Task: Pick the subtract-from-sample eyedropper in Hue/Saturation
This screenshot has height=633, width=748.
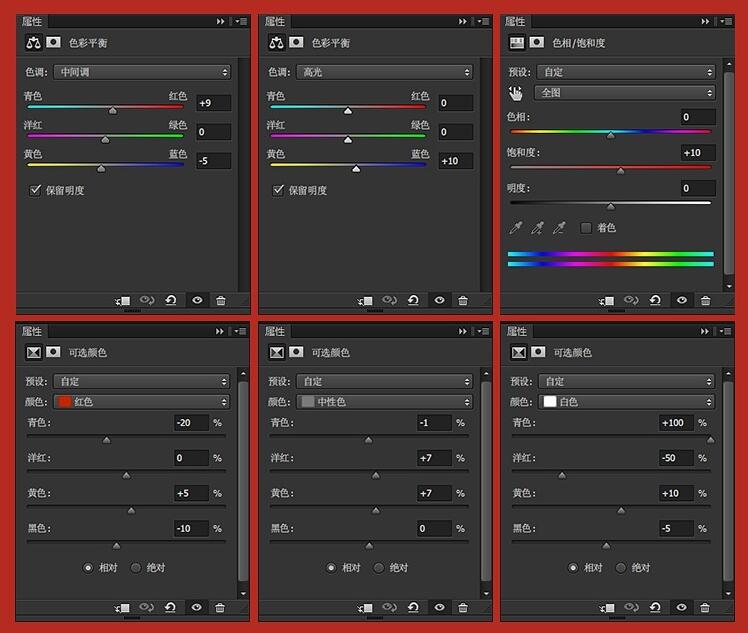Action: pyautogui.click(x=559, y=228)
